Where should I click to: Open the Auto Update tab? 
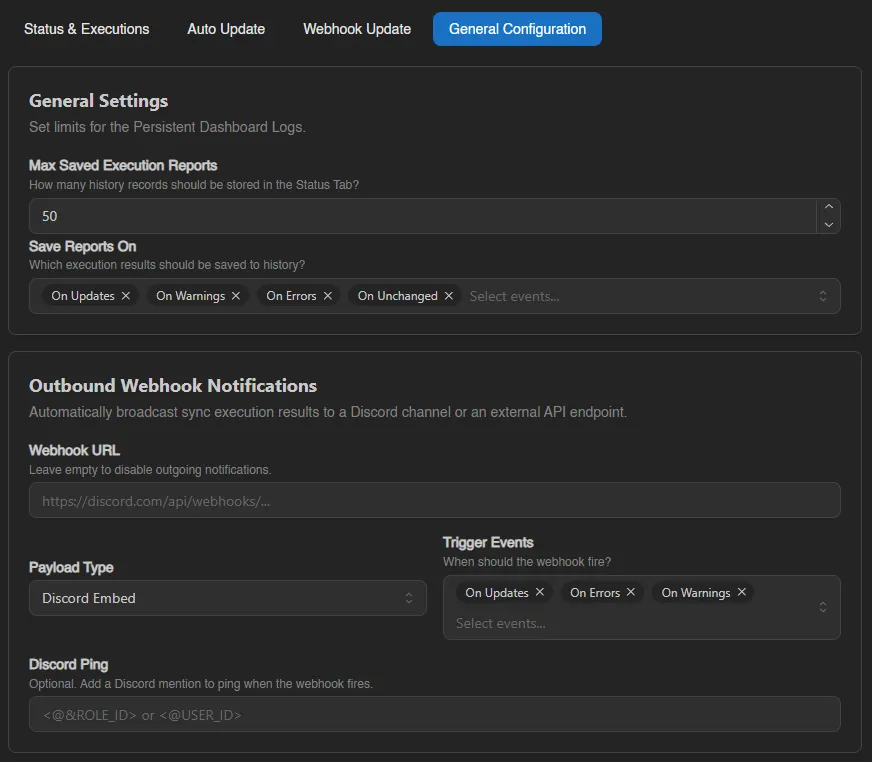(226, 29)
